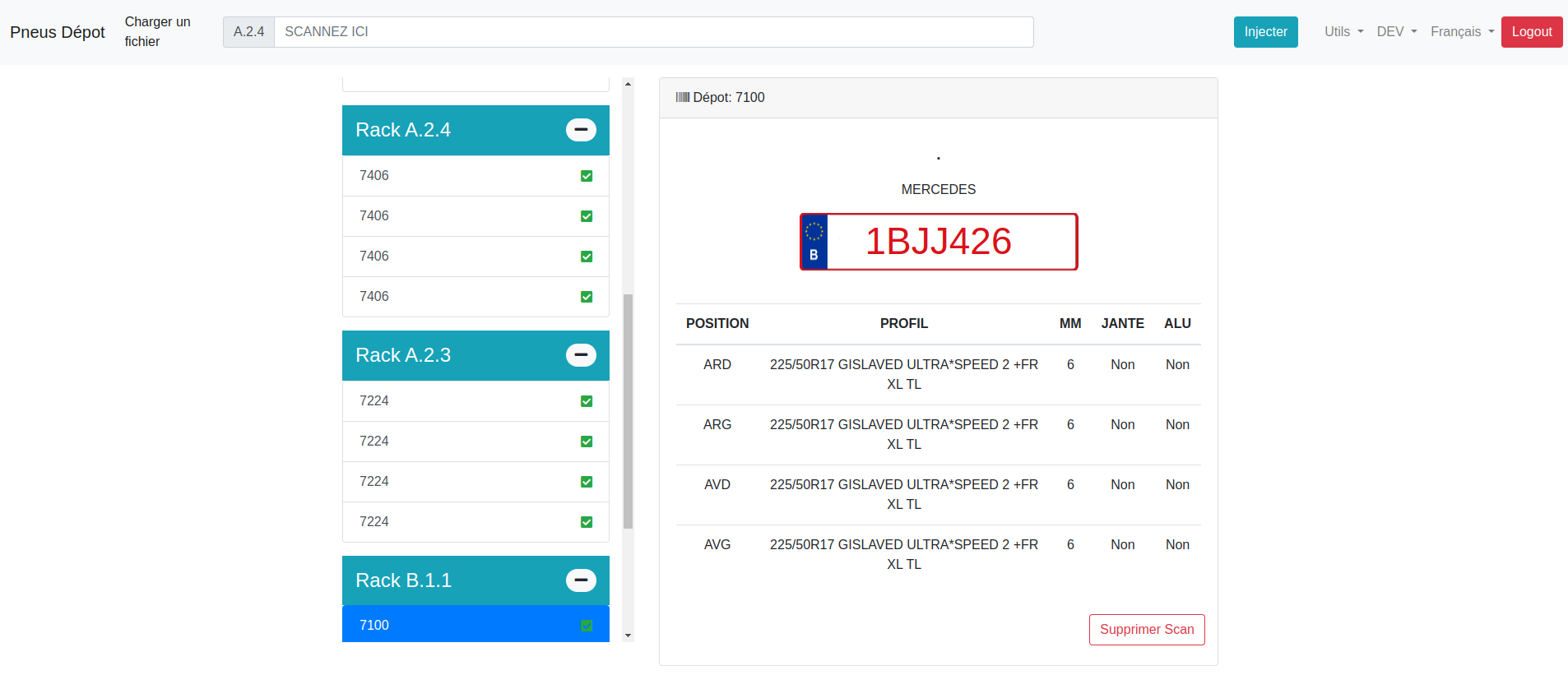This screenshot has width=1568, height=675.
Task: Open the Français language dropdown
Action: click(1463, 32)
